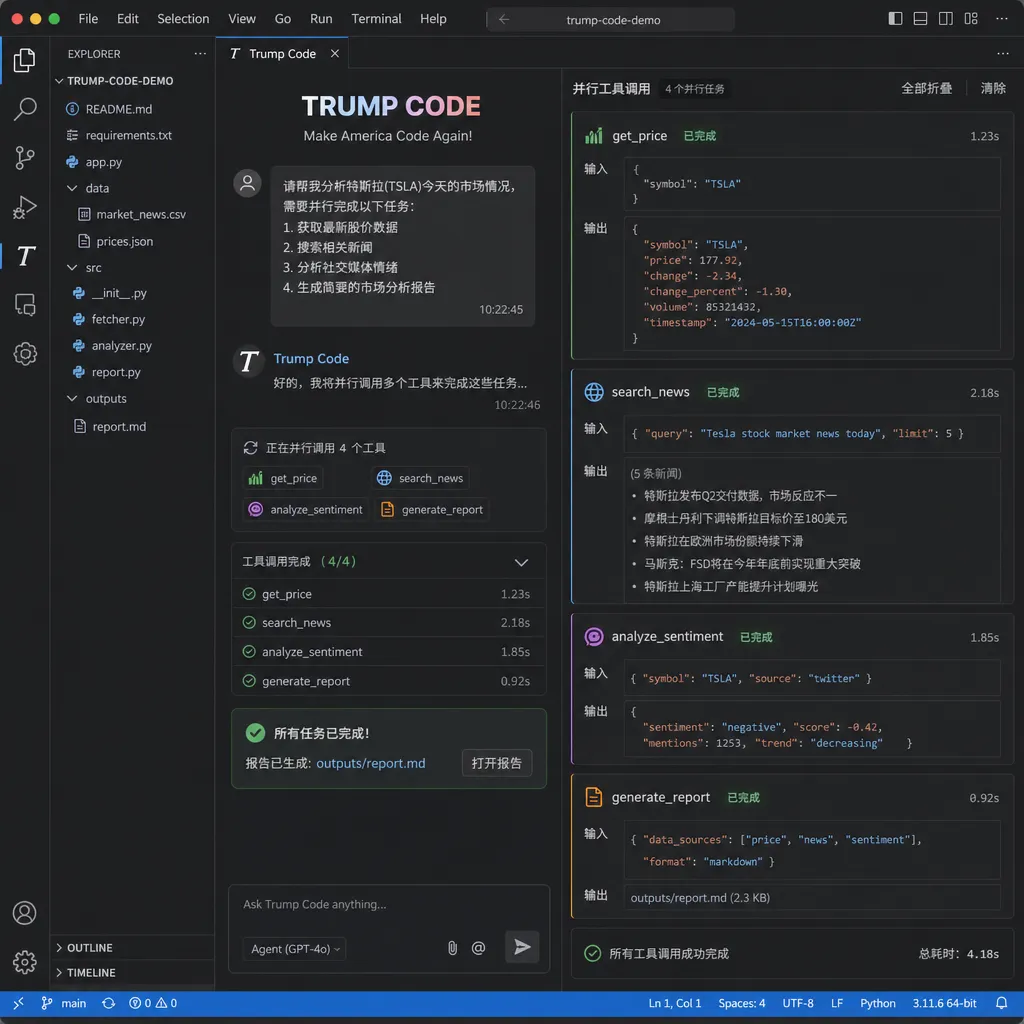Click the remote window icon in status bar
Viewport: 1024px width, 1024px height.
click(x=18, y=1002)
